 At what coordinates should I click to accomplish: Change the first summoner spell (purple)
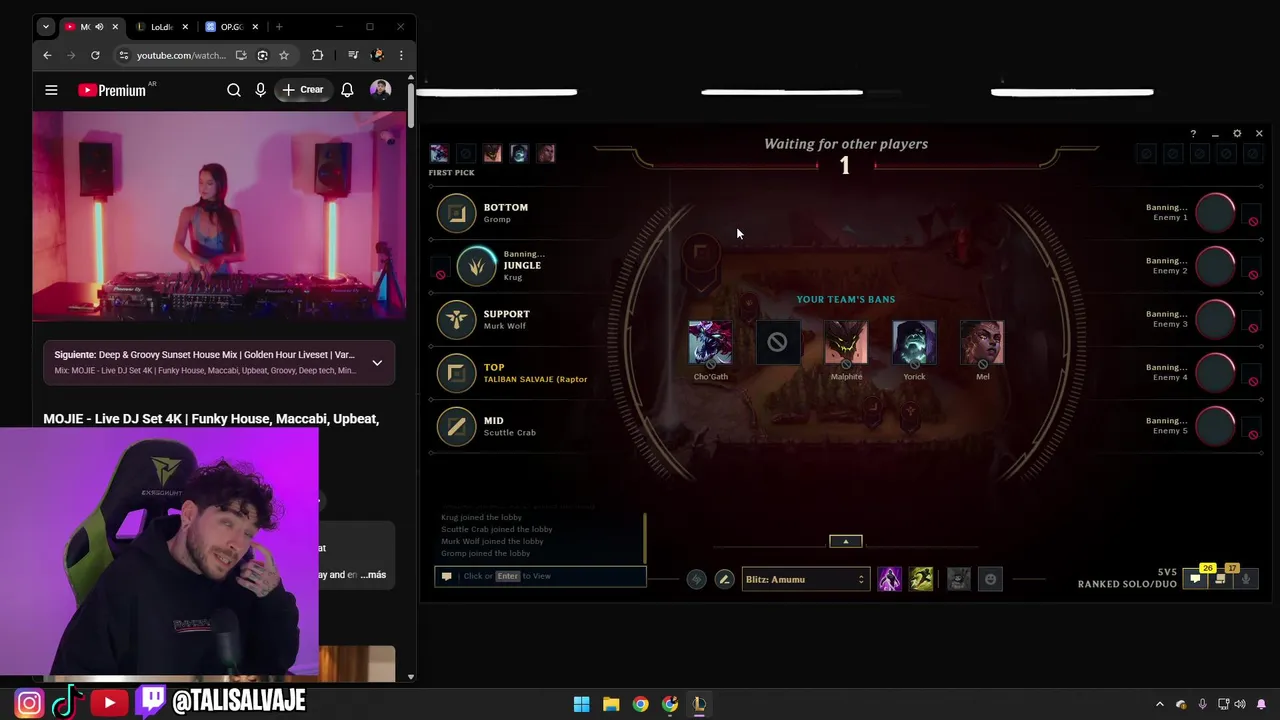tap(889, 579)
